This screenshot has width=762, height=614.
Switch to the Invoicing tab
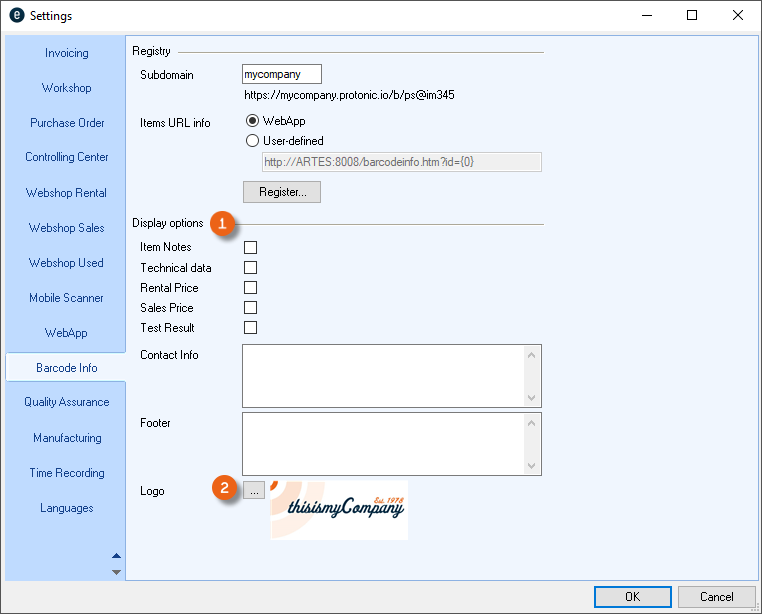(x=66, y=53)
